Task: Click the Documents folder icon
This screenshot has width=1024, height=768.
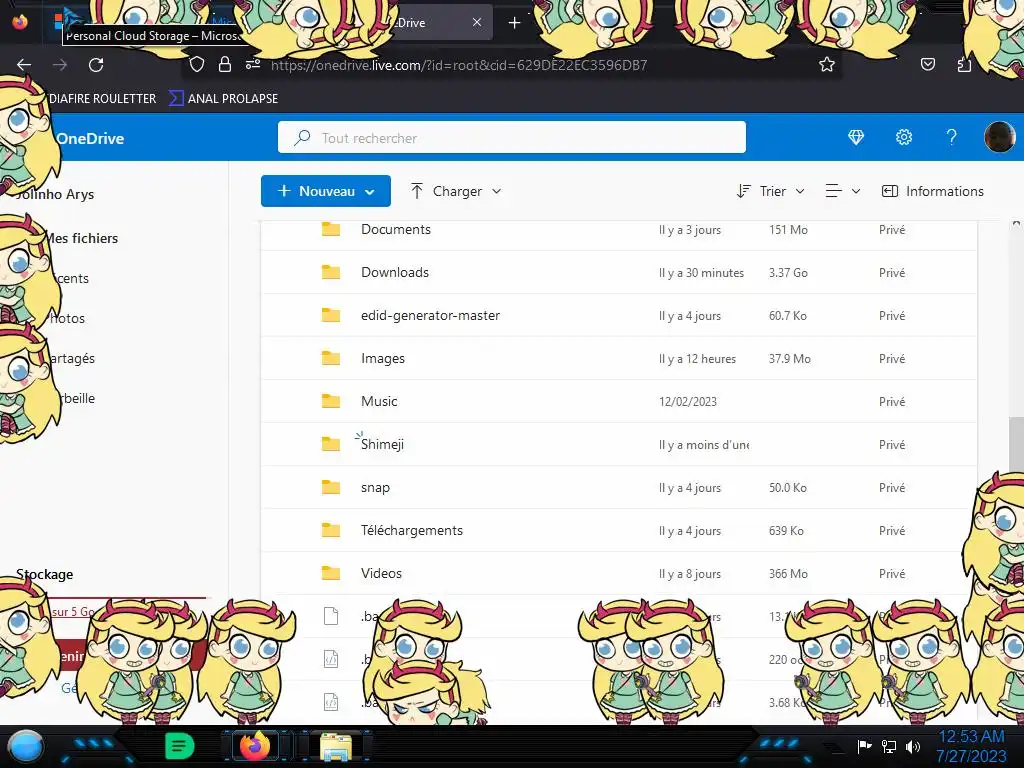Action: pyautogui.click(x=331, y=229)
